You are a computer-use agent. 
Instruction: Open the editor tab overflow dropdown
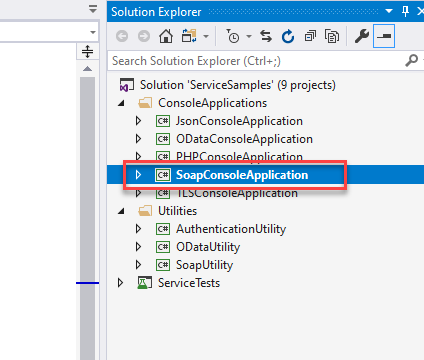pyautogui.click(x=93, y=9)
